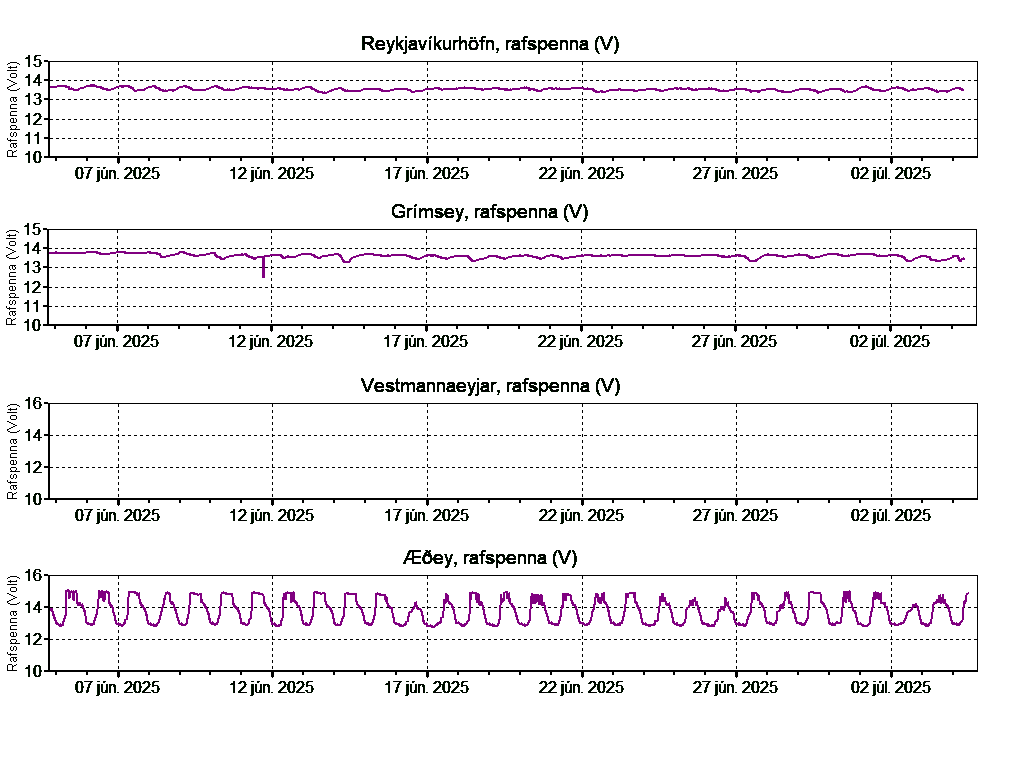Click the "Æðey, rafspenna (V)" chart title
Image resolution: width=1024 pixels, height=768 pixels.
490,558
